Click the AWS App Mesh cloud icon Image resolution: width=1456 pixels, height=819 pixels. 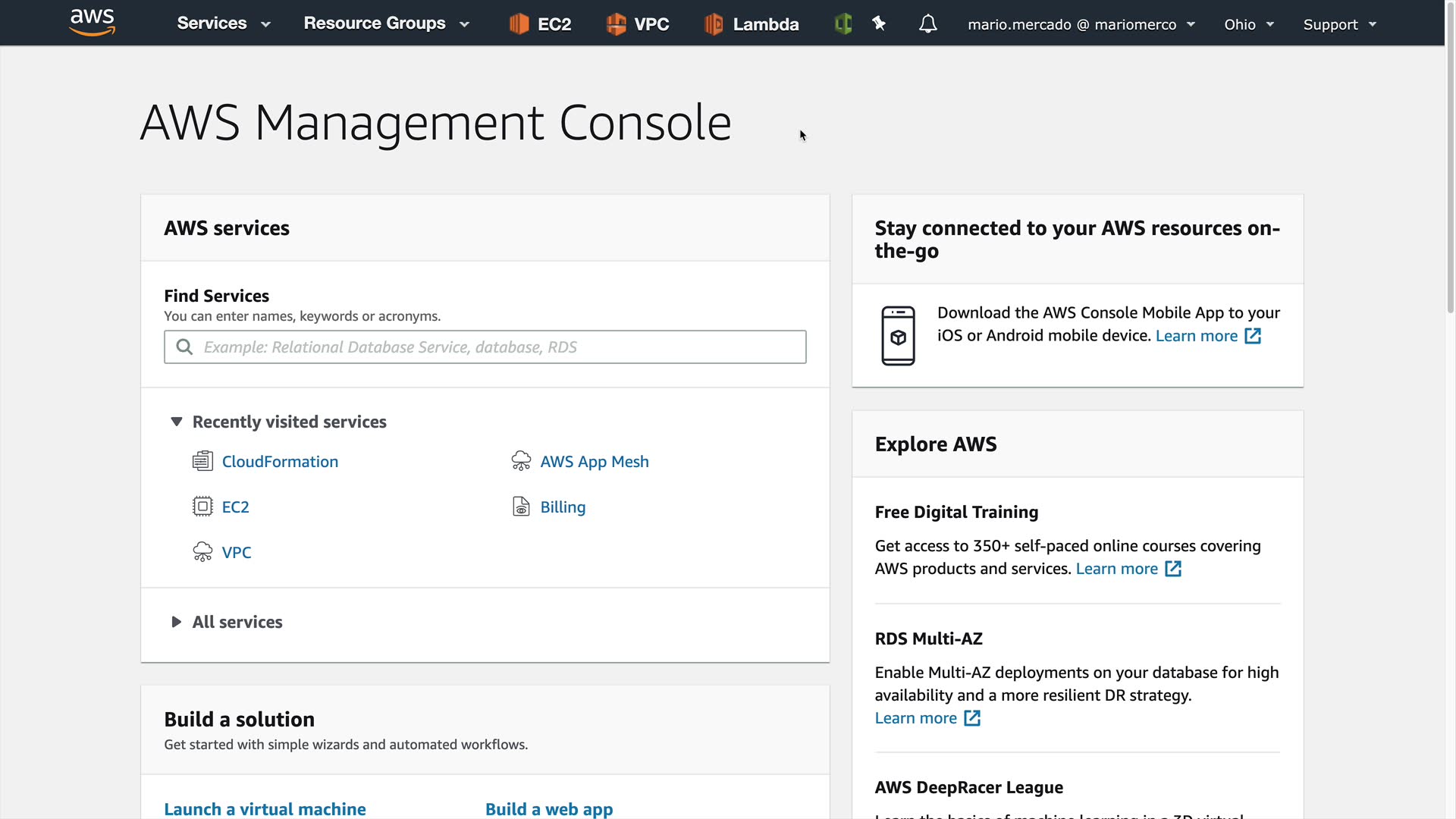point(521,461)
